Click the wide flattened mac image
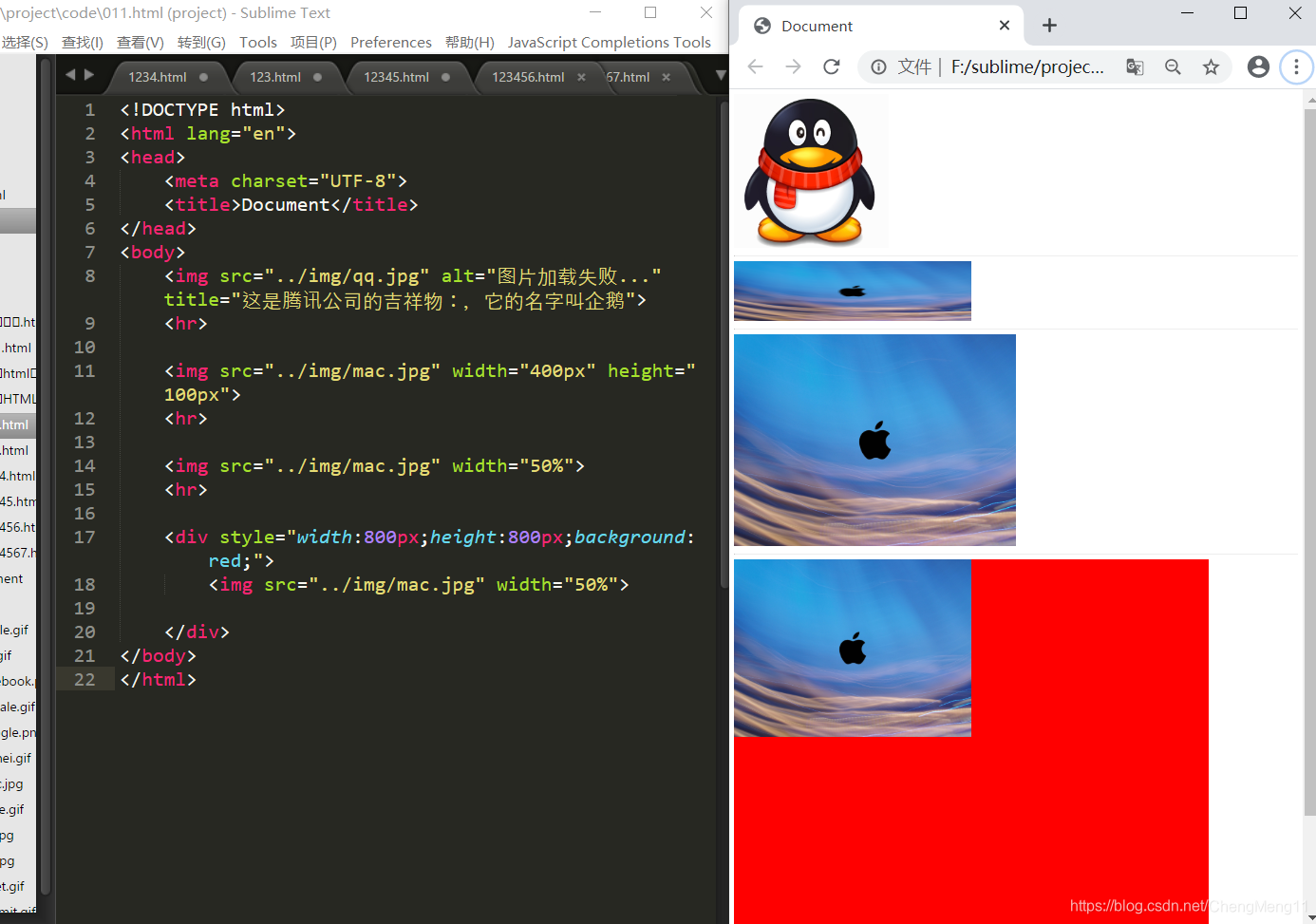Image resolution: width=1316 pixels, height=924 pixels. [x=853, y=291]
